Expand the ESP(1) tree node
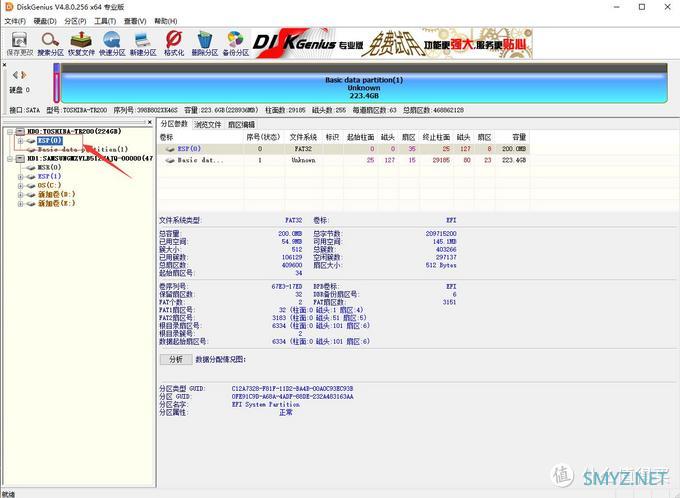The width and height of the screenshot is (680, 498). pos(20,177)
